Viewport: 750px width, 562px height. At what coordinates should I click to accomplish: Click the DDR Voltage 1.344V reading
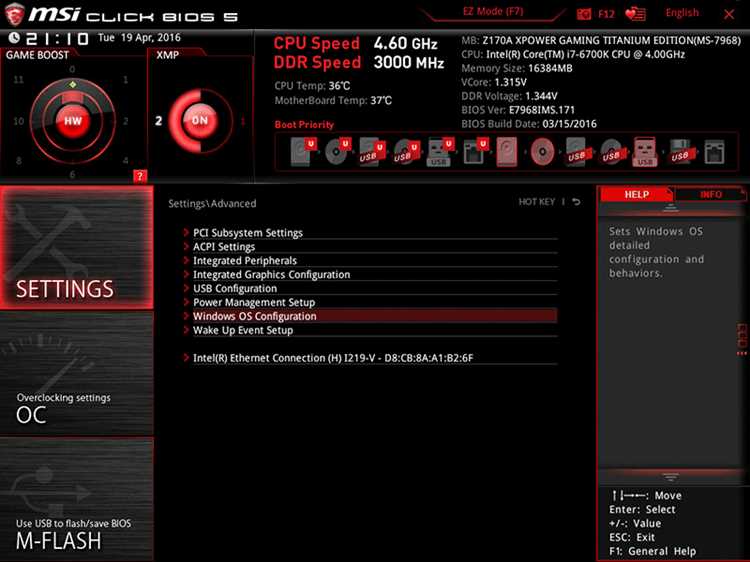coord(509,96)
